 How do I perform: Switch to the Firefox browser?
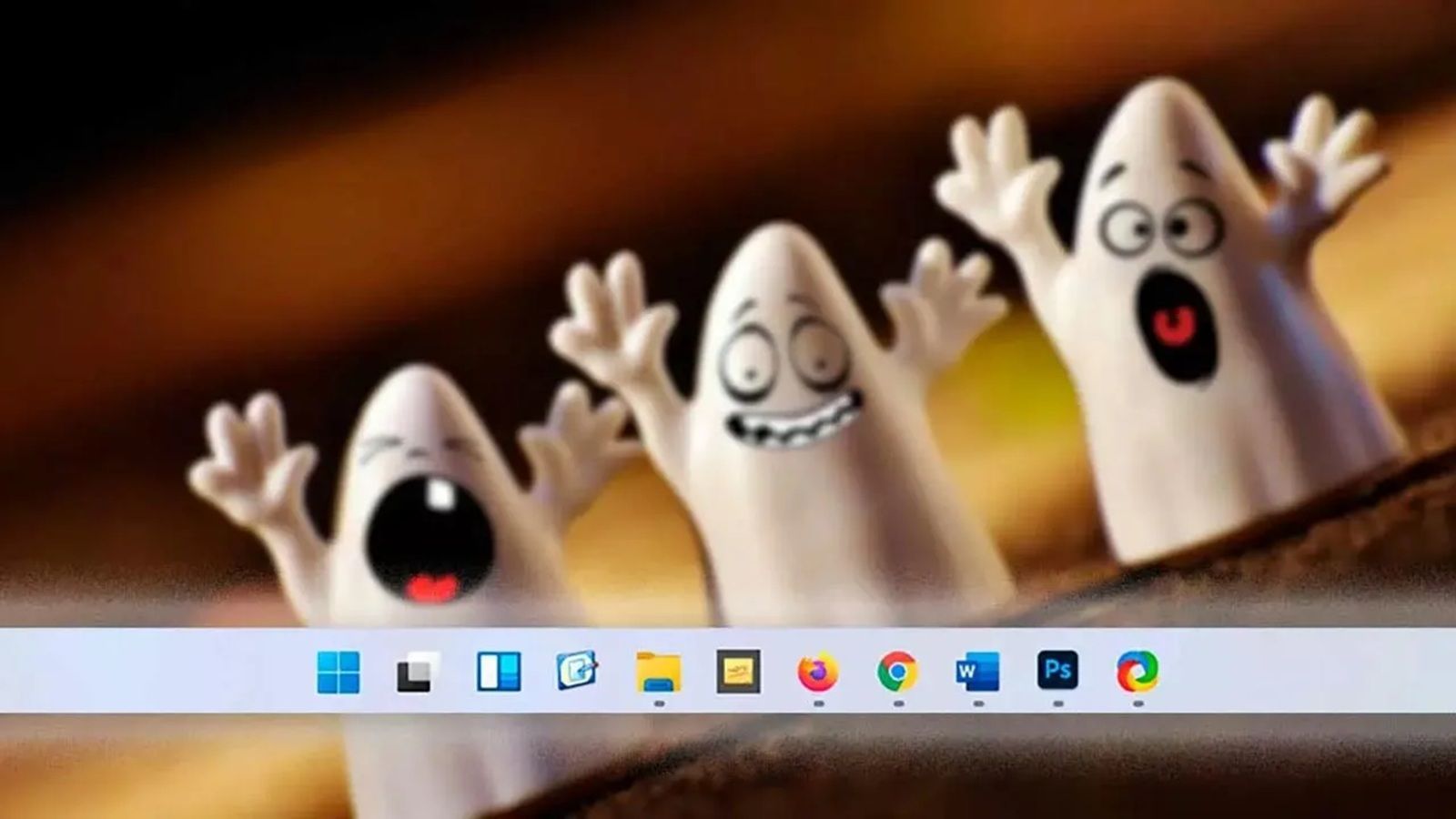818,672
